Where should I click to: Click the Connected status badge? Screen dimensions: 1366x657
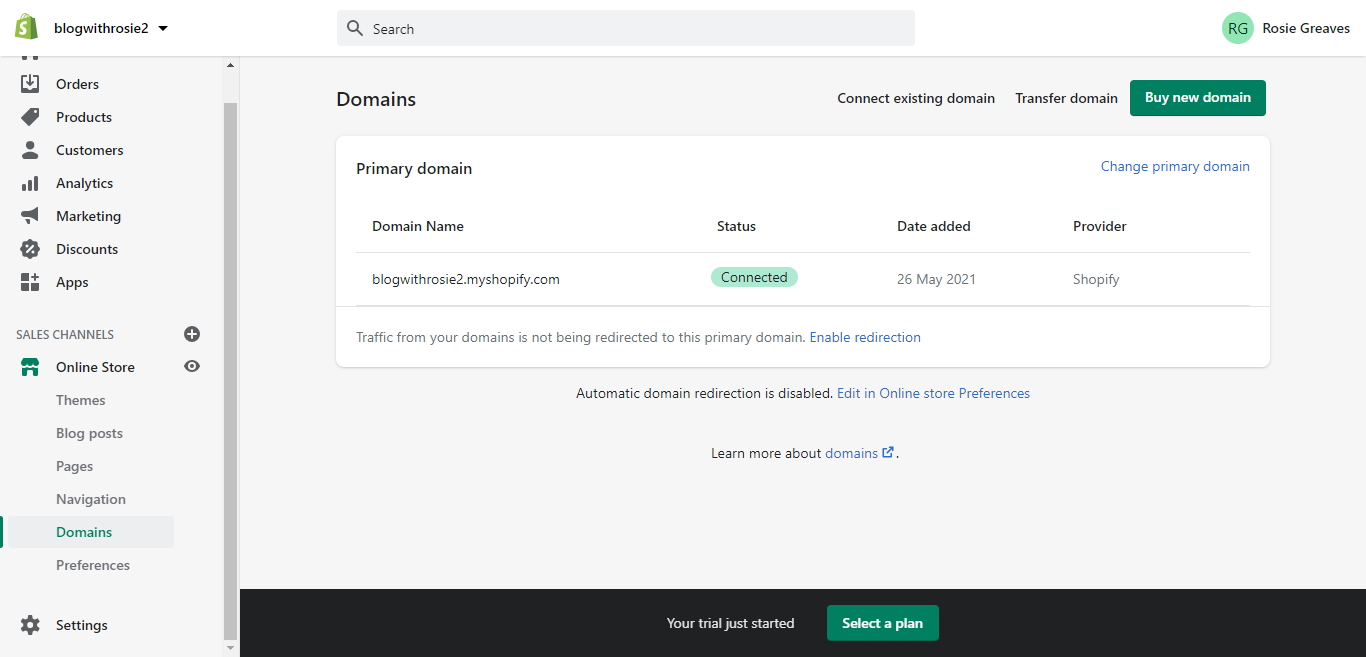754,277
